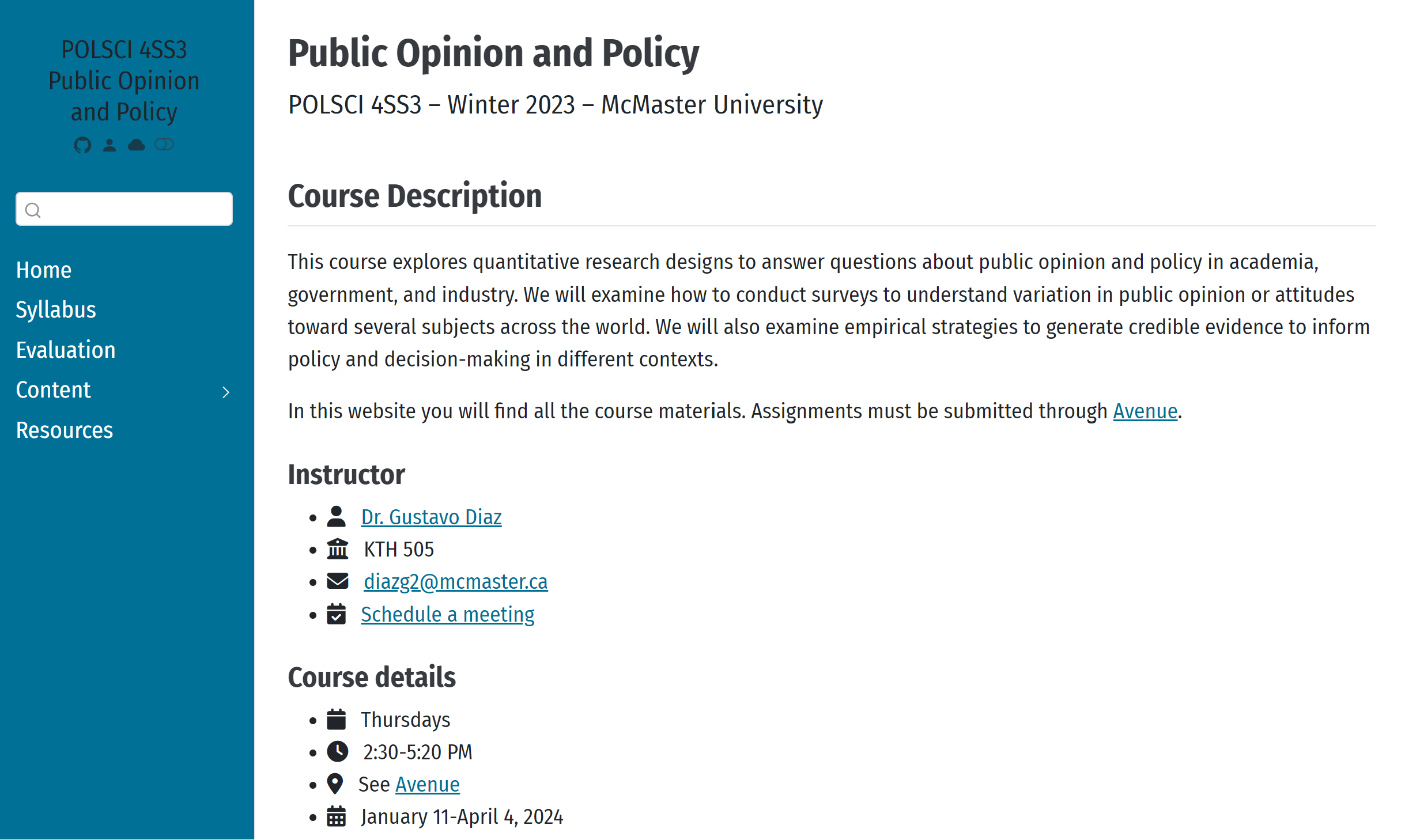
Task: Open the Syllabus page
Action: (56, 310)
